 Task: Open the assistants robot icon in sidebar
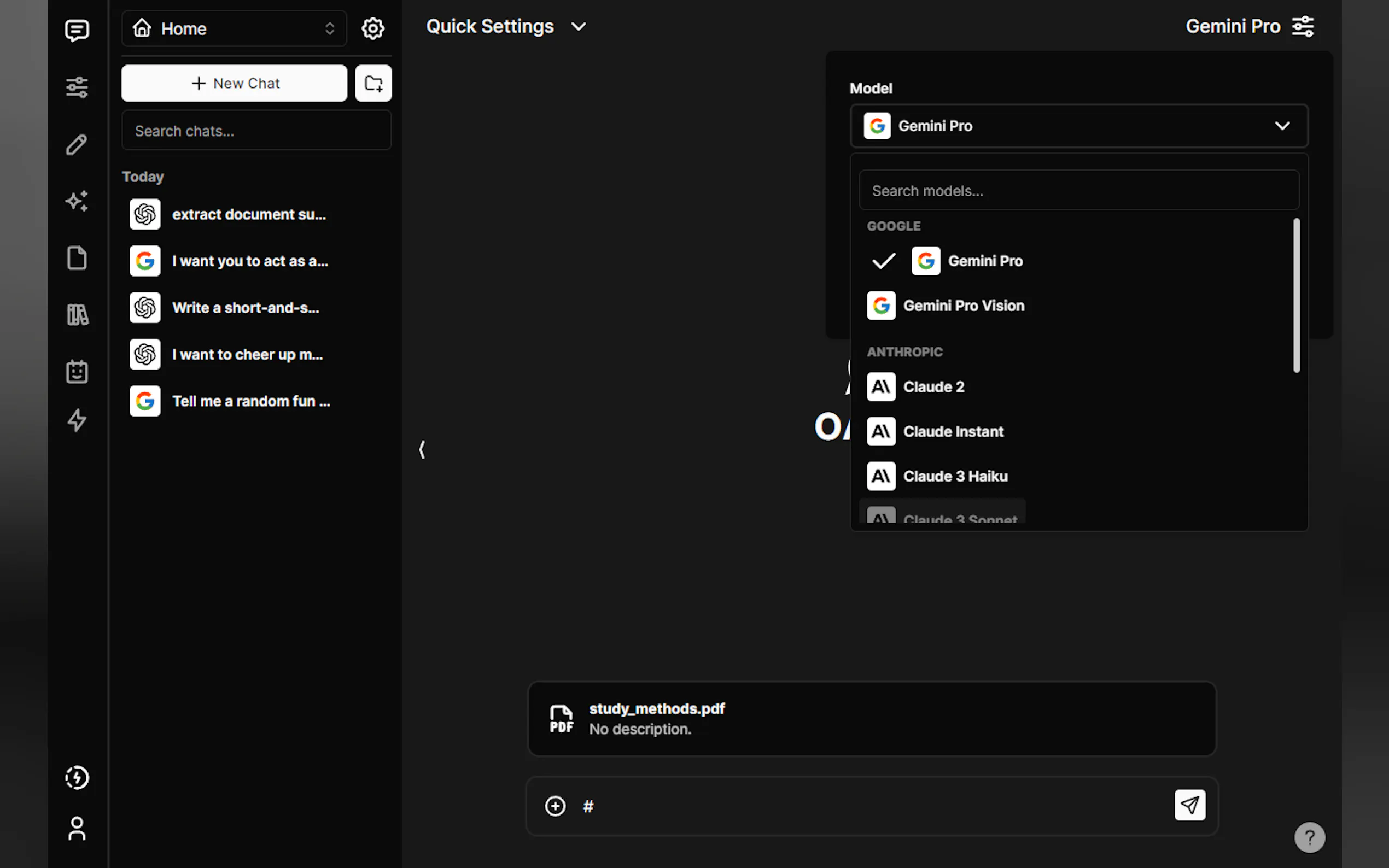click(x=77, y=372)
